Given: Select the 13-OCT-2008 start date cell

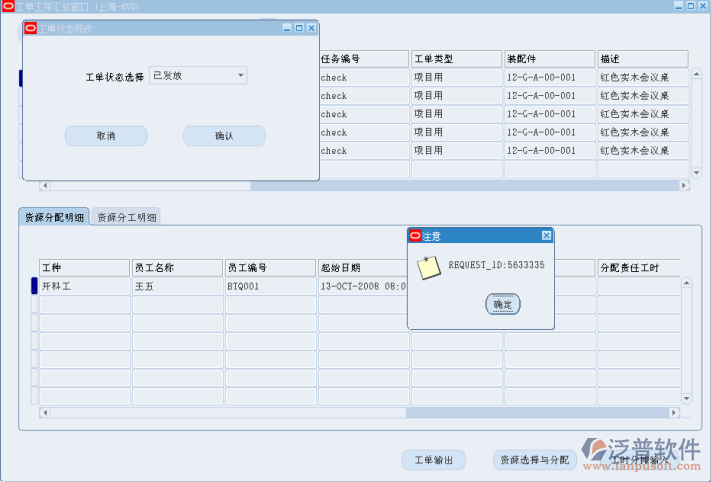Looking at the screenshot, I should pos(363,287).
